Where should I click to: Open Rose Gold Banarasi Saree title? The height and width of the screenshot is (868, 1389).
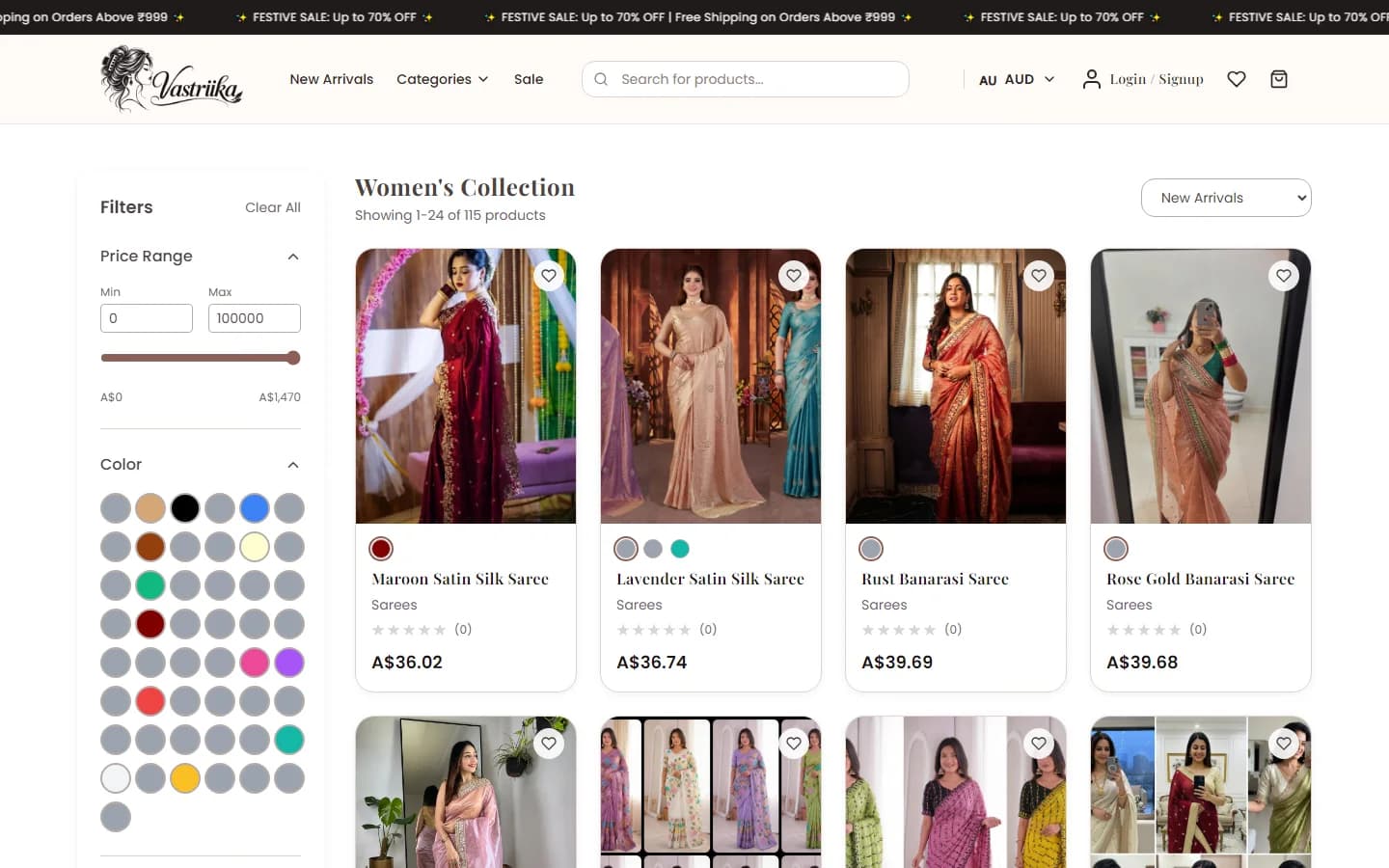pyautogui.click(x=1200, y=579)
